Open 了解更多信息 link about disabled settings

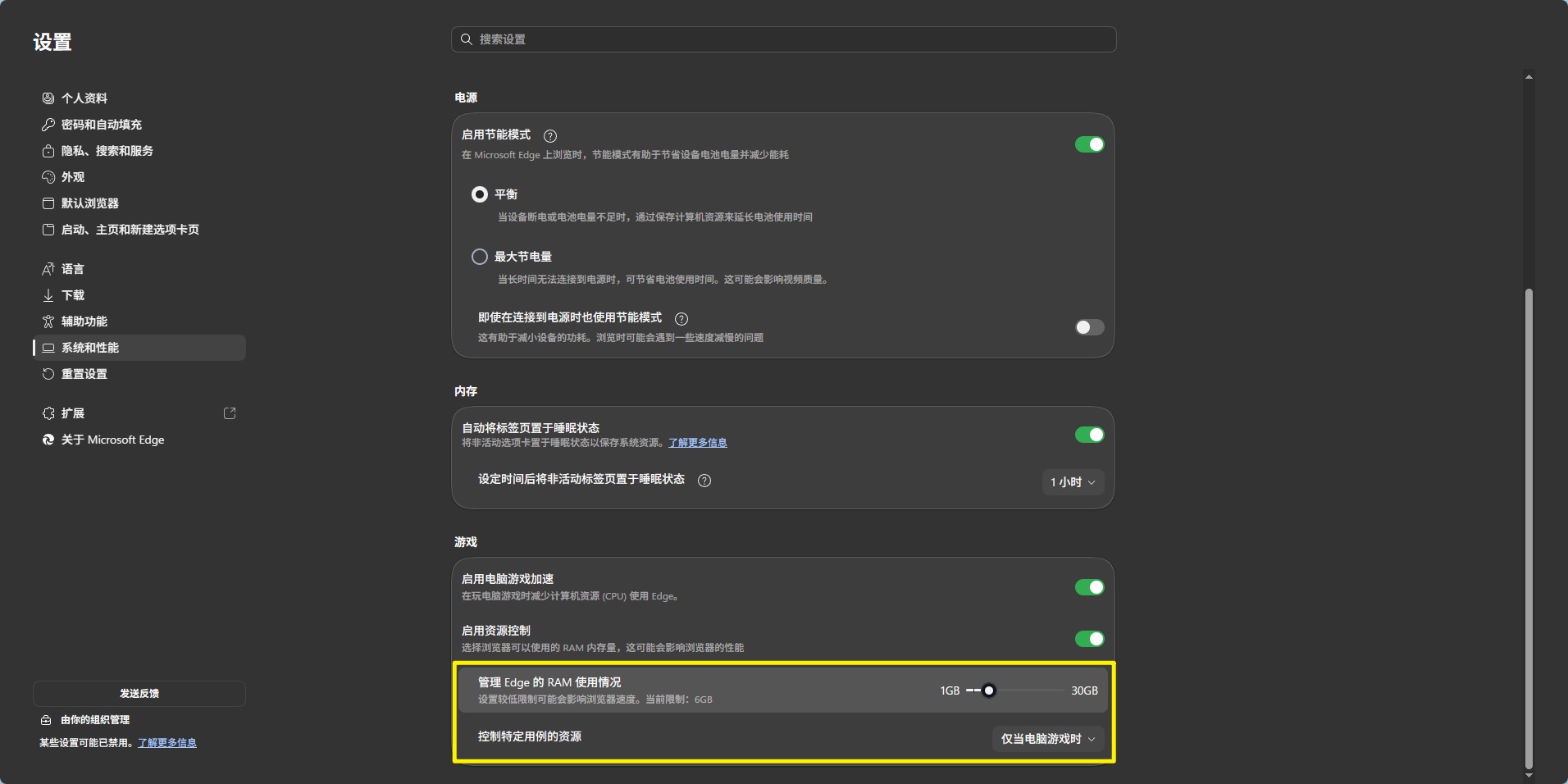point(167,743)
